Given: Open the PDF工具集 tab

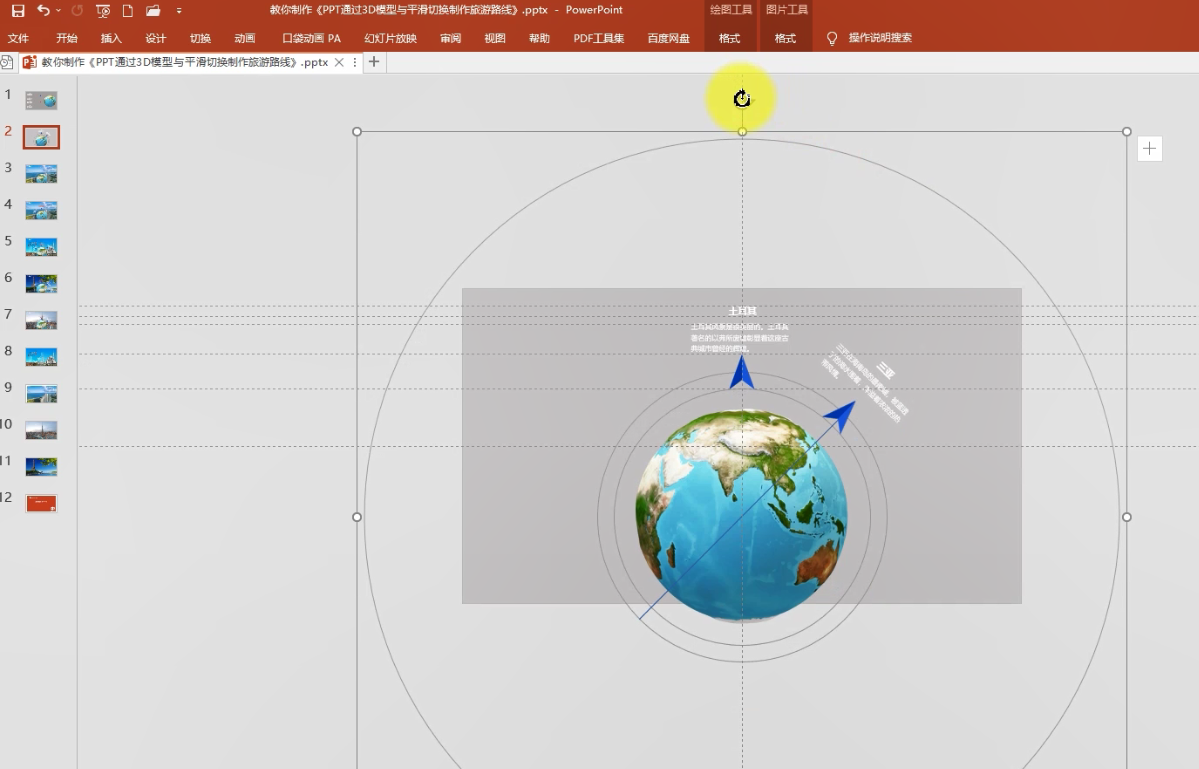Looking at the screenshot, I should click(x=599, y=38).
